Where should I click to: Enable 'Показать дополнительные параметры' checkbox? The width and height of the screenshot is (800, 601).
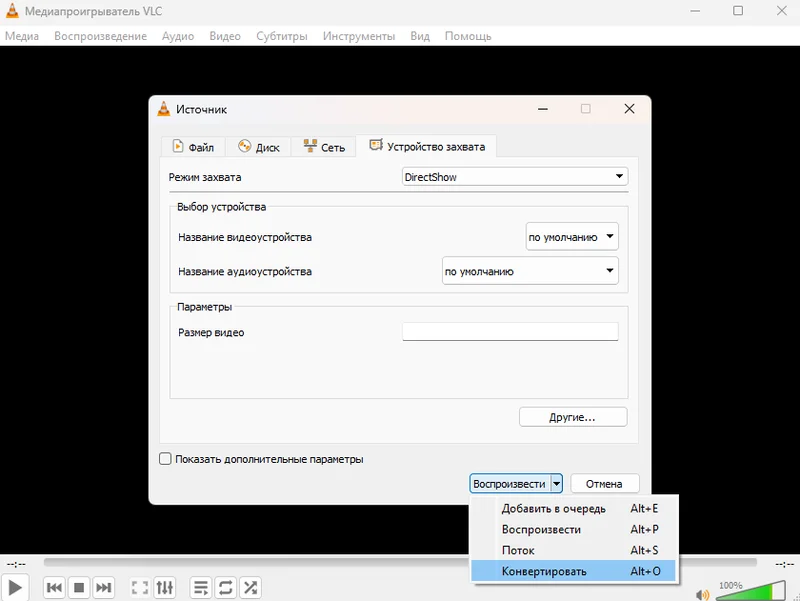click(x=166, y=459)
